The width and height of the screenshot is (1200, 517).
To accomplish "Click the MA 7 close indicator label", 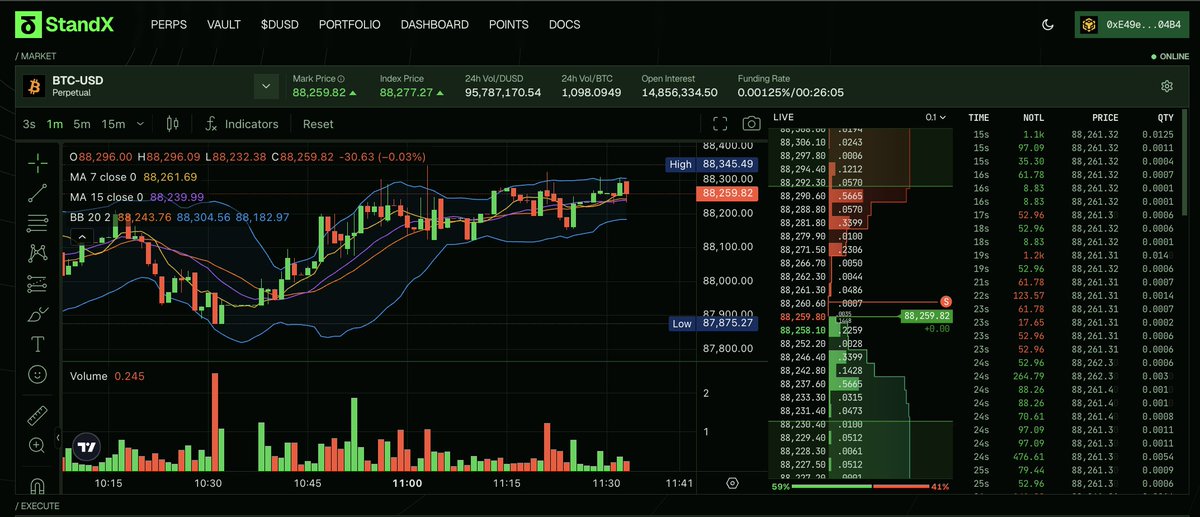I will click(105, 177).
